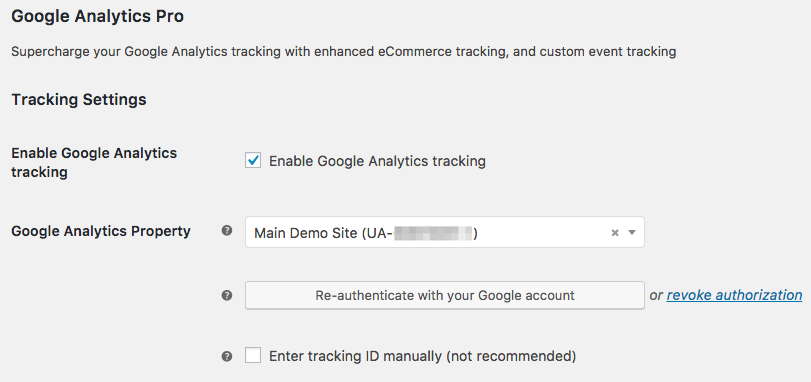Click the 'Enable Google Analytics tracking' checkbox label text
Viewport: 811px width, 382px height.
click(377, 161)
